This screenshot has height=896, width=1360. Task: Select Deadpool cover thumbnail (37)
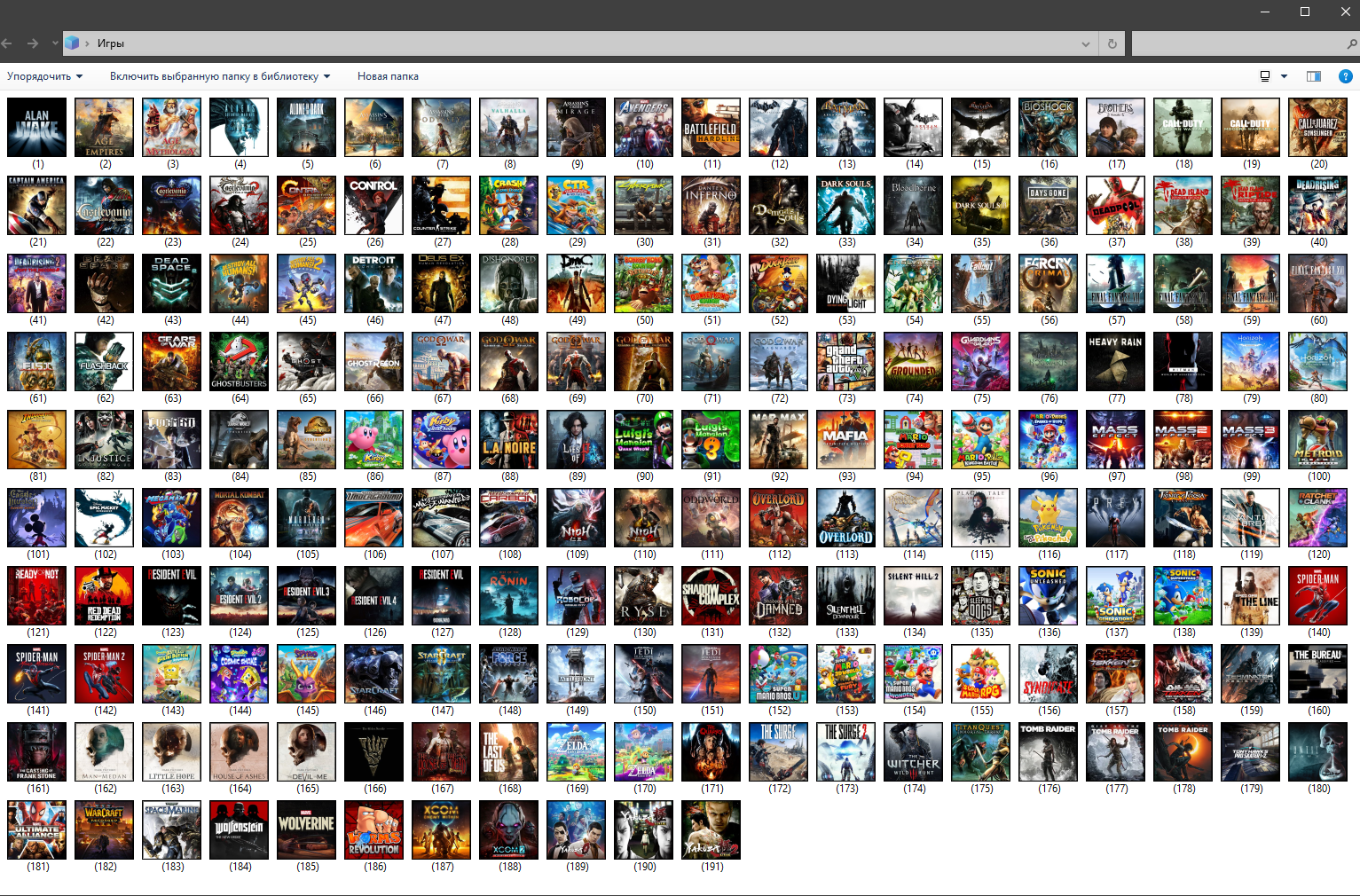1116,206
